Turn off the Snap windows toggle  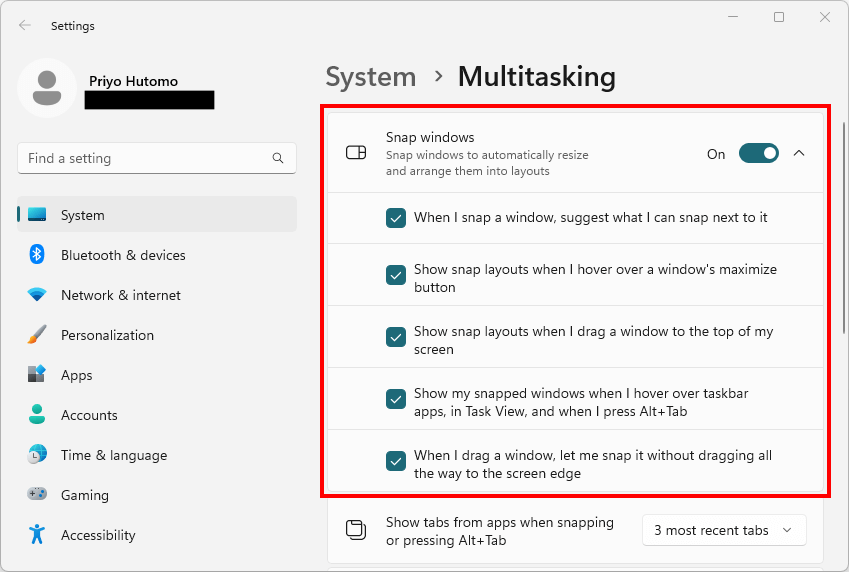pyautogui.click(x=758, y=154)
